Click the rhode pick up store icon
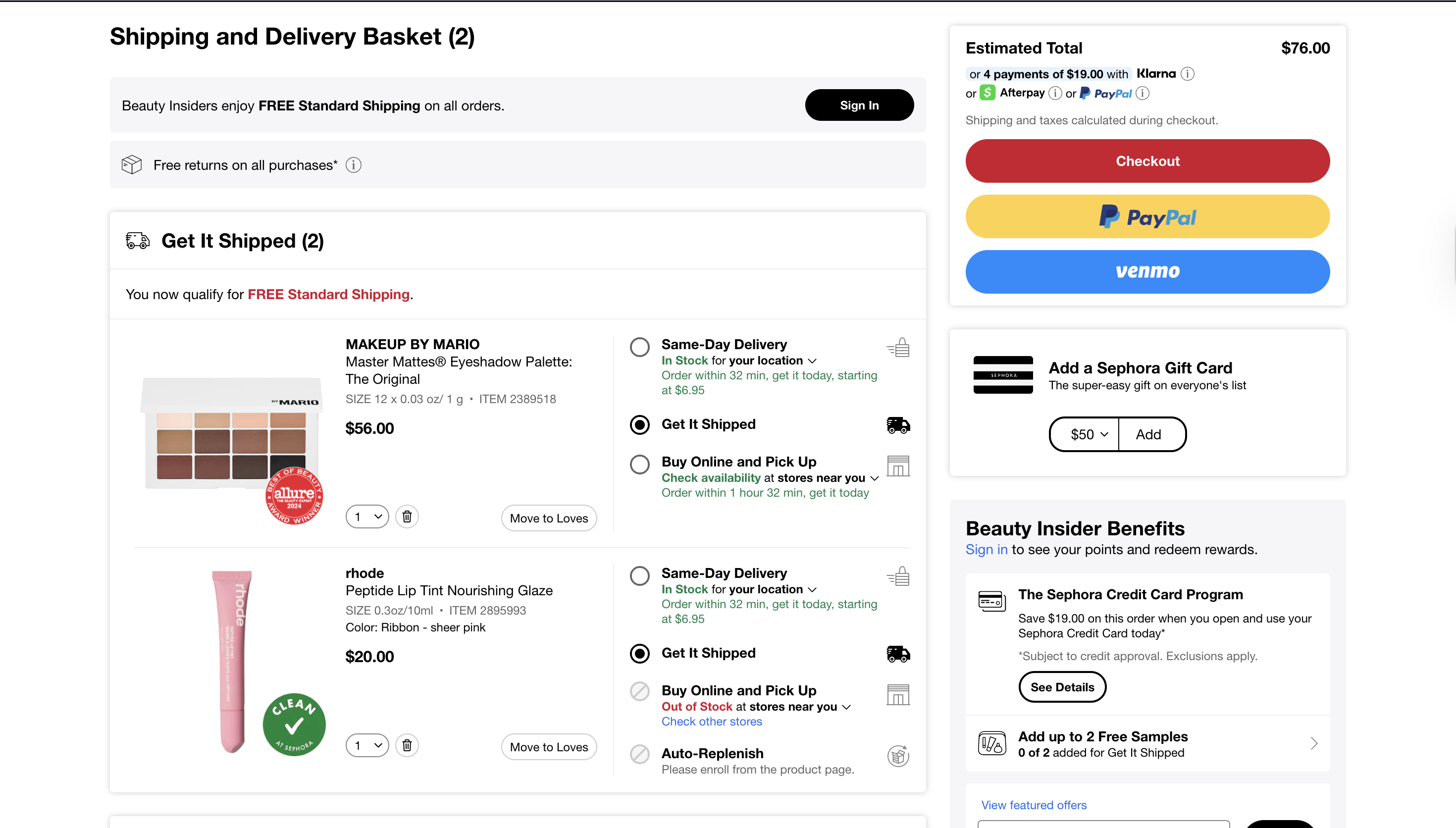The image size is (1456, 828). point(898,694)
